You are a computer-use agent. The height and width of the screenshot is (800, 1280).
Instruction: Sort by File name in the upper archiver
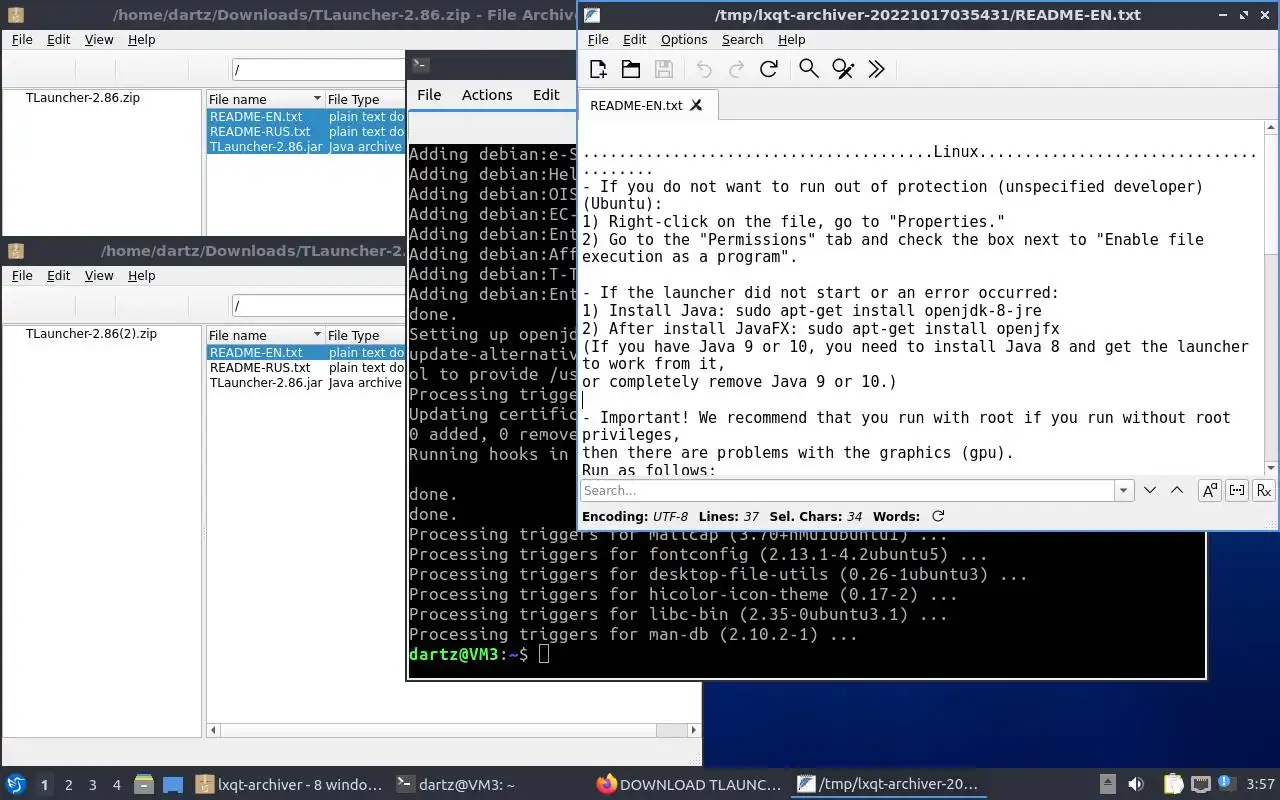pyautogui.click(x=265, y=99)
